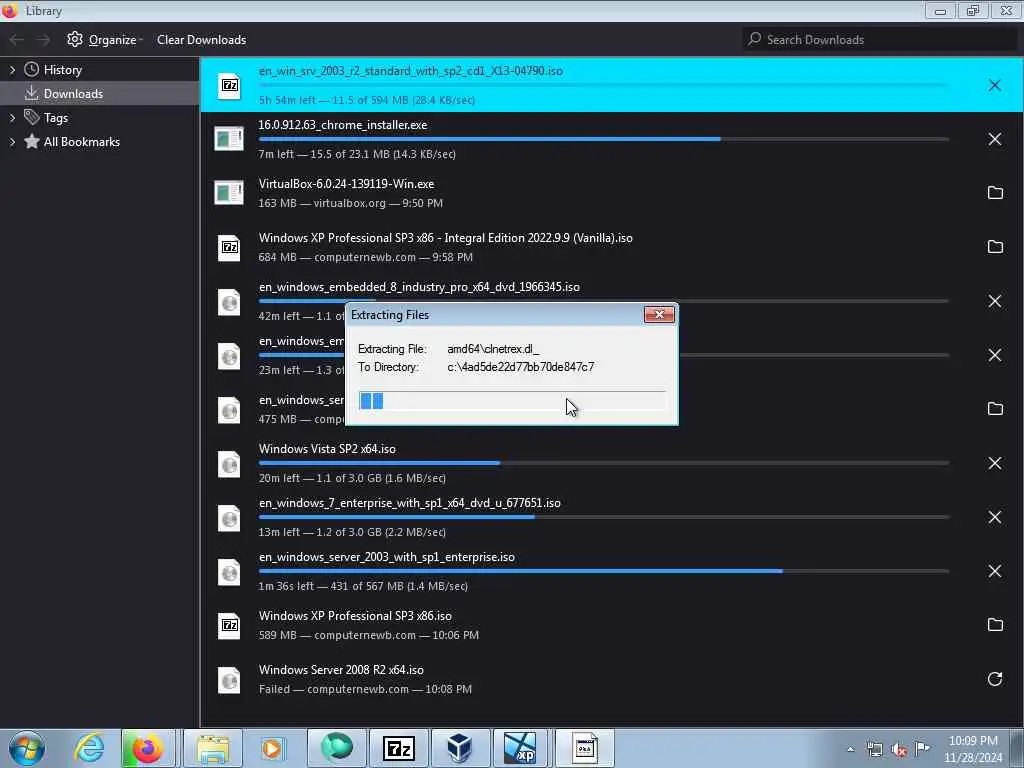
Task: Expand the History tree node
Action: click(x=12, y=70)
